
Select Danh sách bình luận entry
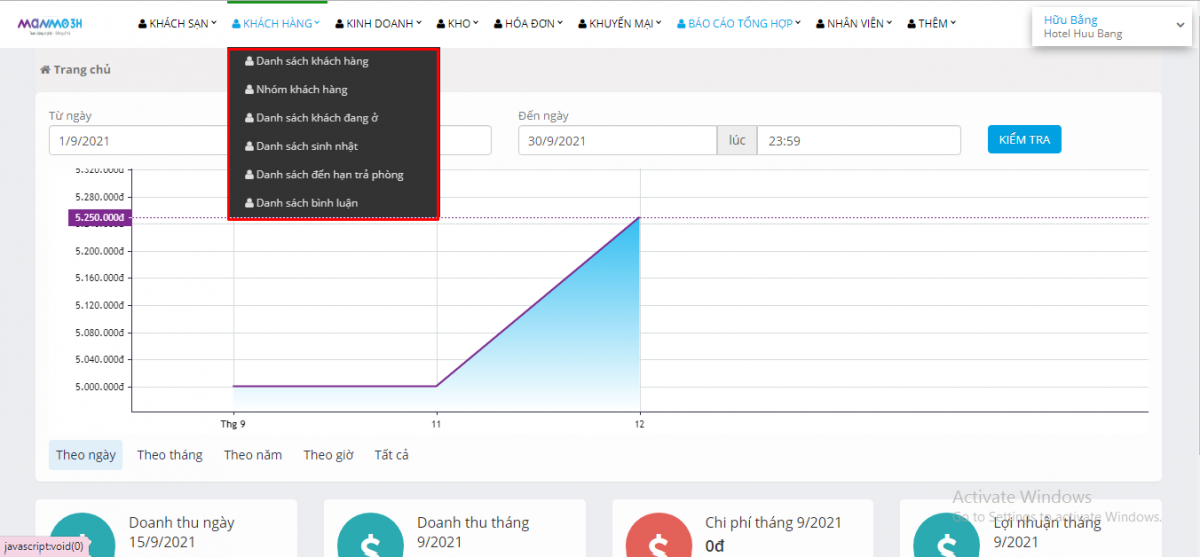(x=306, y=203)
